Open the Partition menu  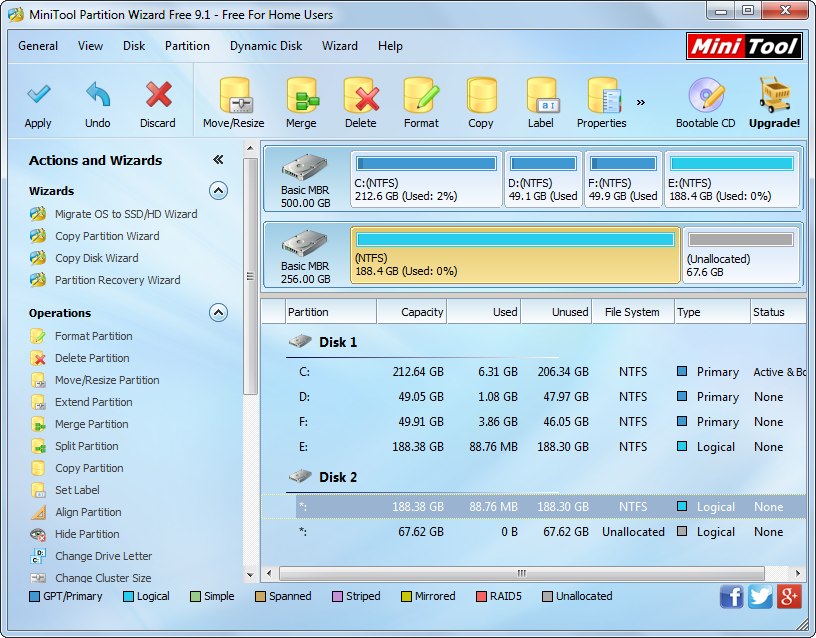coord(187,46)
